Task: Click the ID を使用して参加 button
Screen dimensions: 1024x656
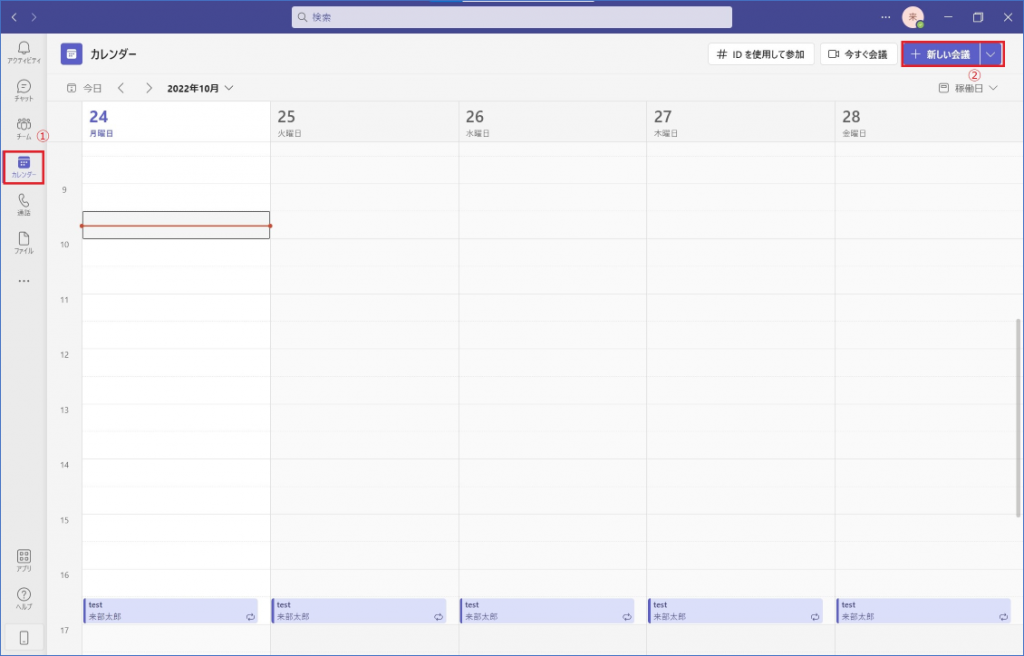Action: [761, 54]
